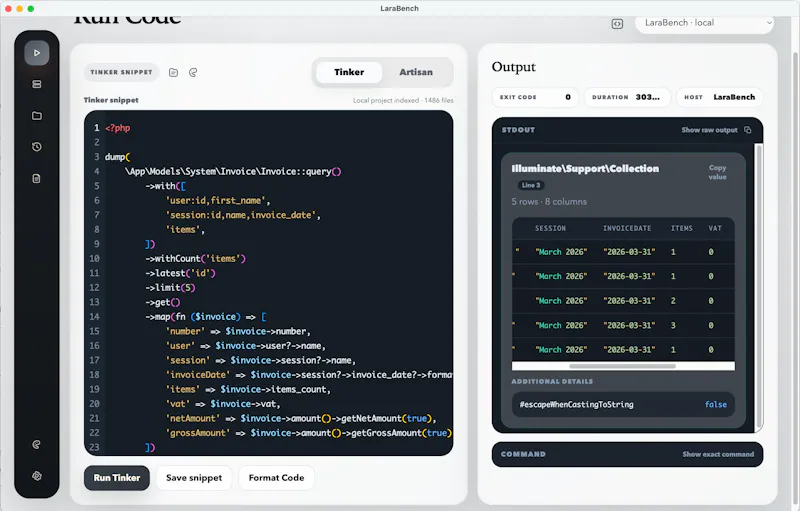This screenshot has height=511, width=800.
Task: Click the Run Tinker button
Action: pyautogui.click(x=117, y=478)
